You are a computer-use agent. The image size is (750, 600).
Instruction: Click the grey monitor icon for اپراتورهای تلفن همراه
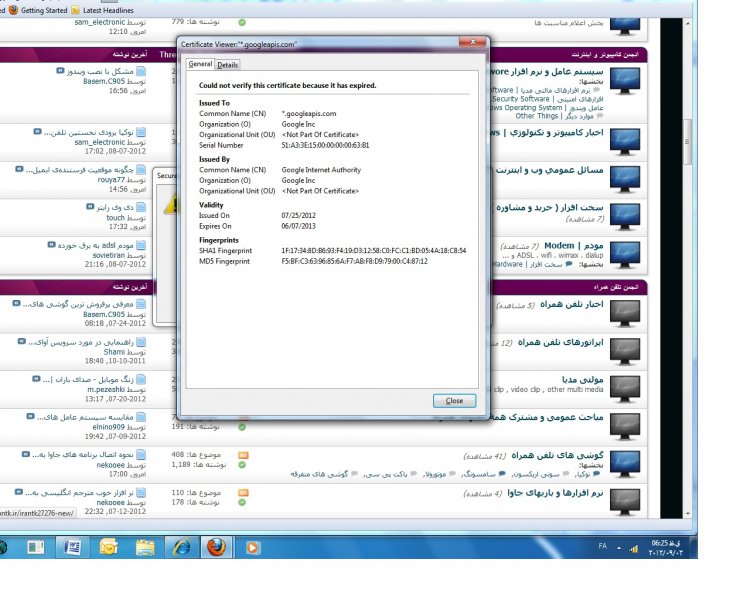tap(625, 352)
